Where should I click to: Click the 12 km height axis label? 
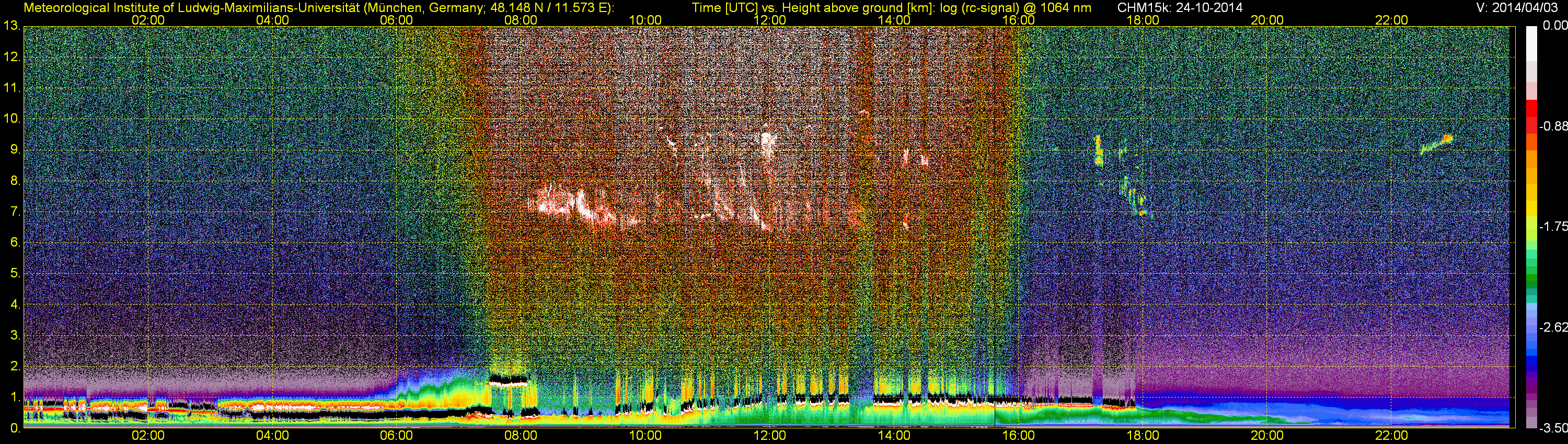click(11, 57)
